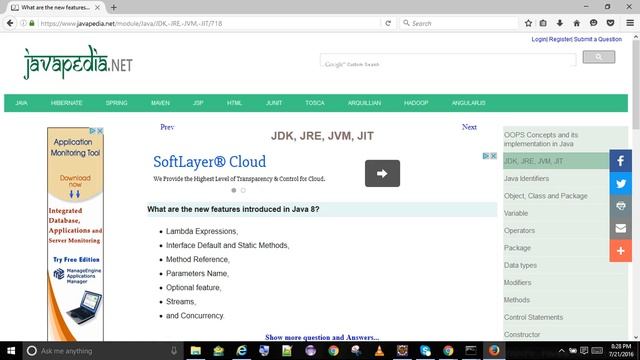Open the Firefox hamburger menu

pyautogui.click(x=630, y=23)
